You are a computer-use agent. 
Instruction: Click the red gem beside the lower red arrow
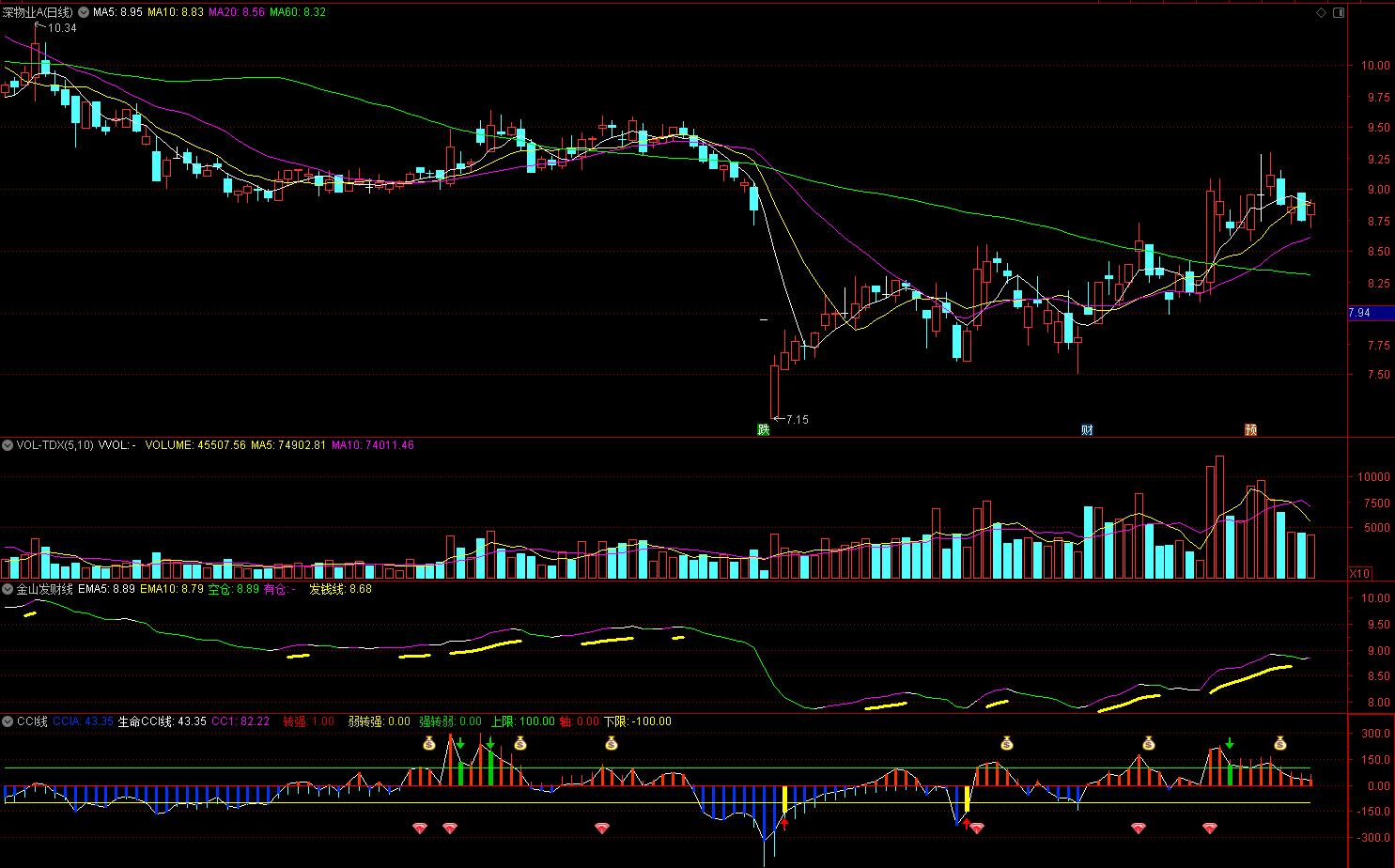[x=977, y=829]
